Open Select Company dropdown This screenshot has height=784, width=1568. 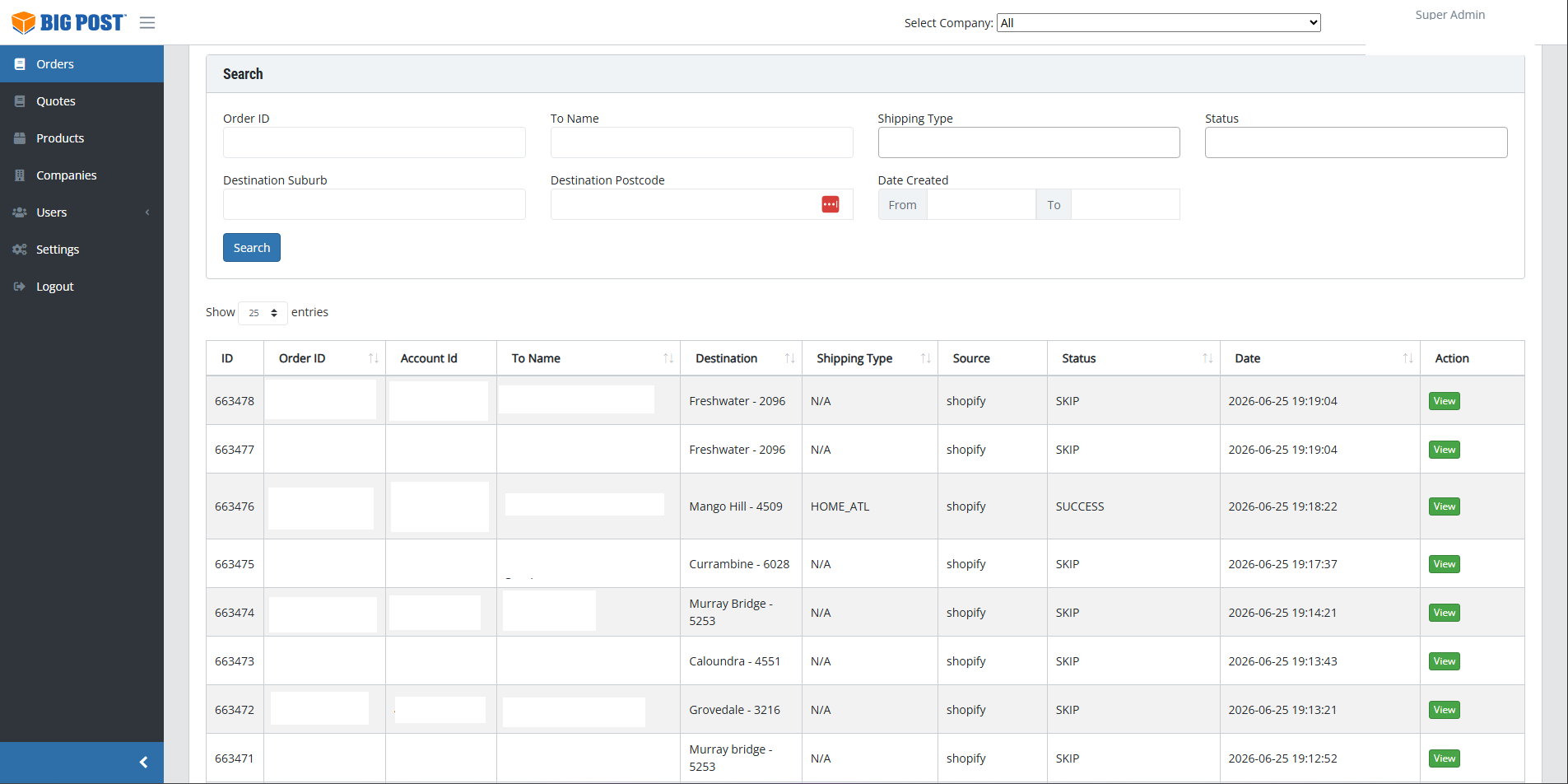click(x=1158, y=23)
